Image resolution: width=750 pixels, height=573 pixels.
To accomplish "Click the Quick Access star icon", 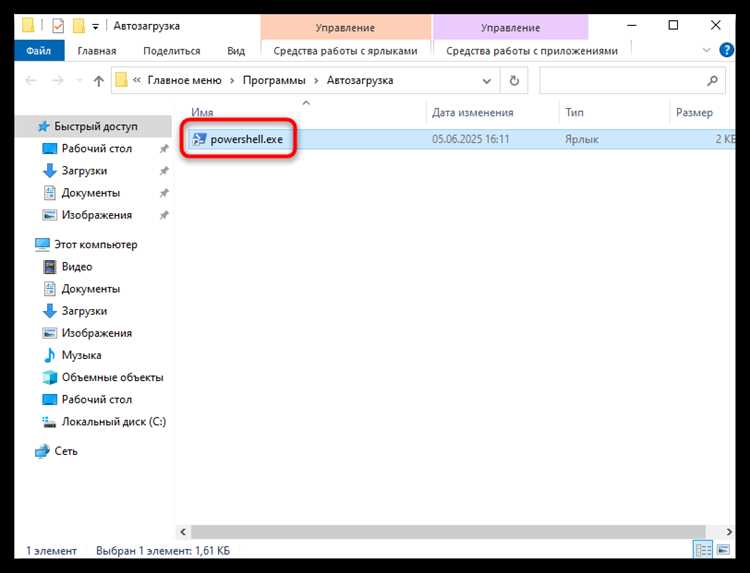I will coord(44,126).
